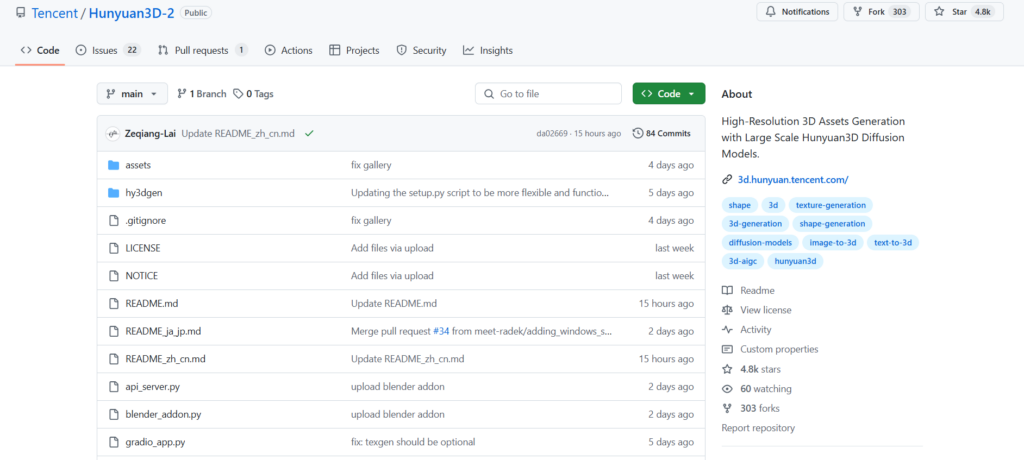Switch to the Issues tab
Image resolution: width=1024 pixels, height=460 pixels.
pos(107,50)
